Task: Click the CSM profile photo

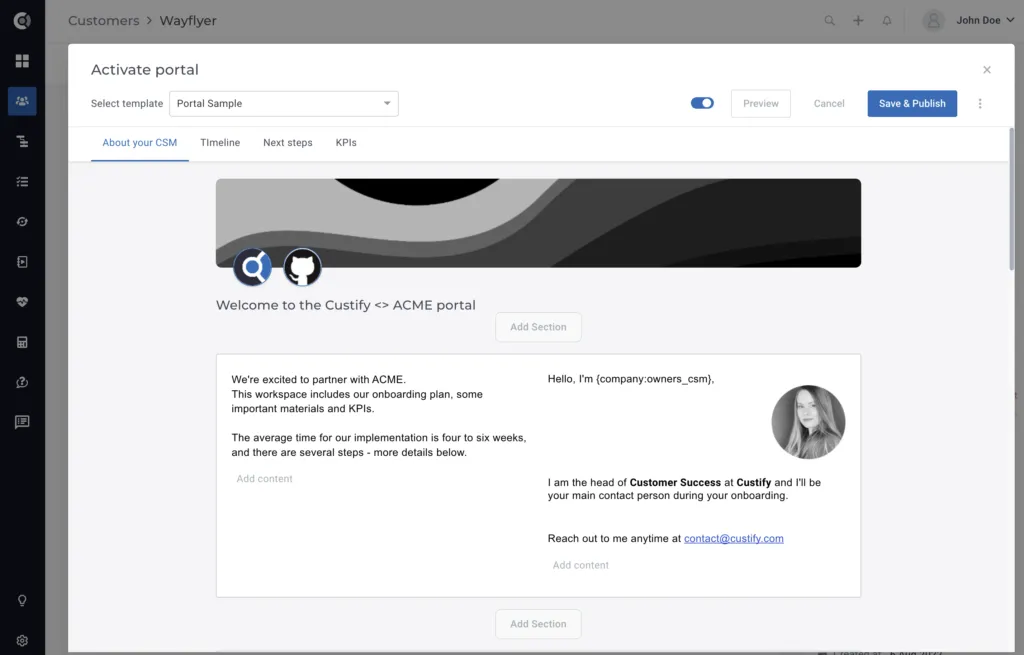Action: [x=808, y=422]
